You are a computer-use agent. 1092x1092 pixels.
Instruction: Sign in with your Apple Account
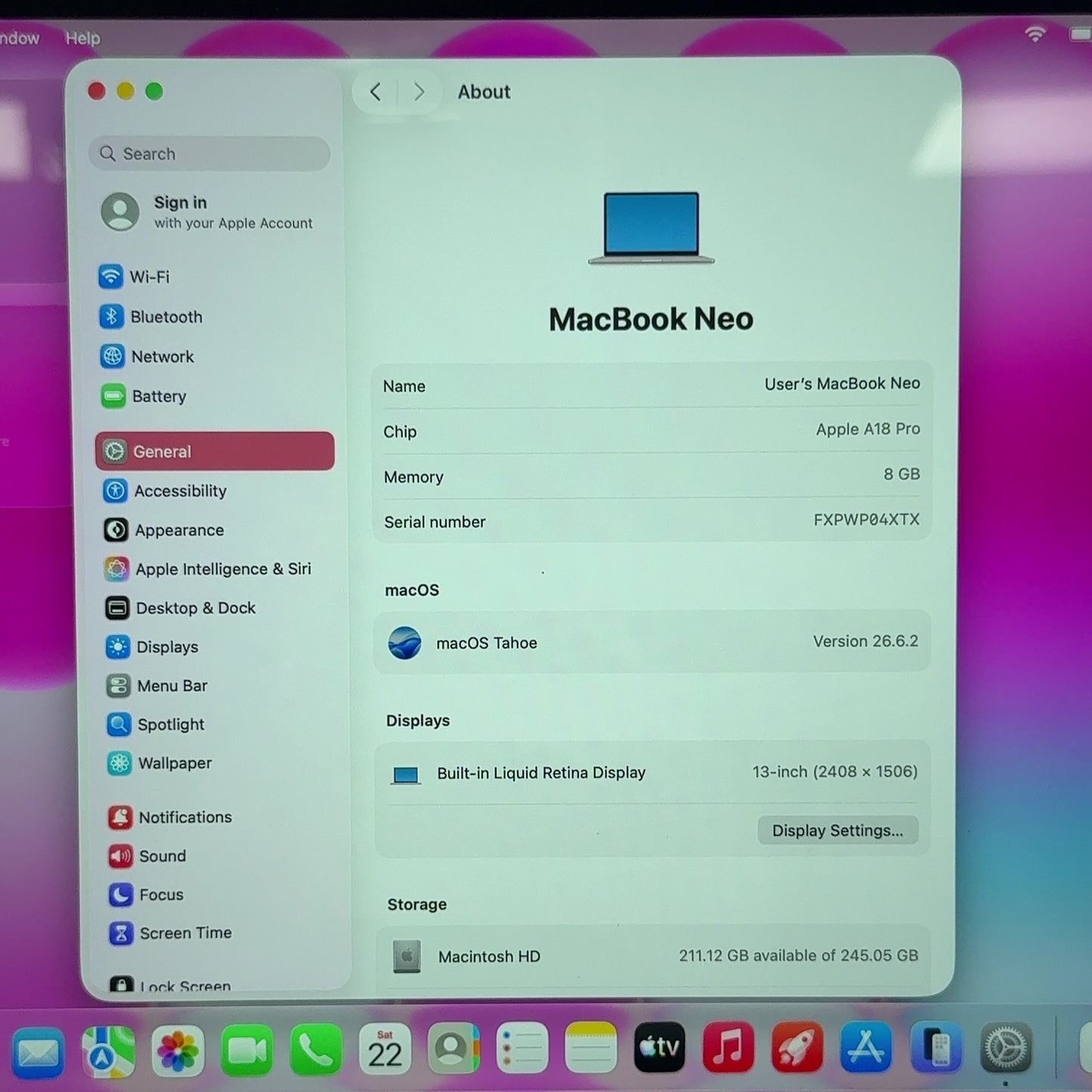click(207, 212)
